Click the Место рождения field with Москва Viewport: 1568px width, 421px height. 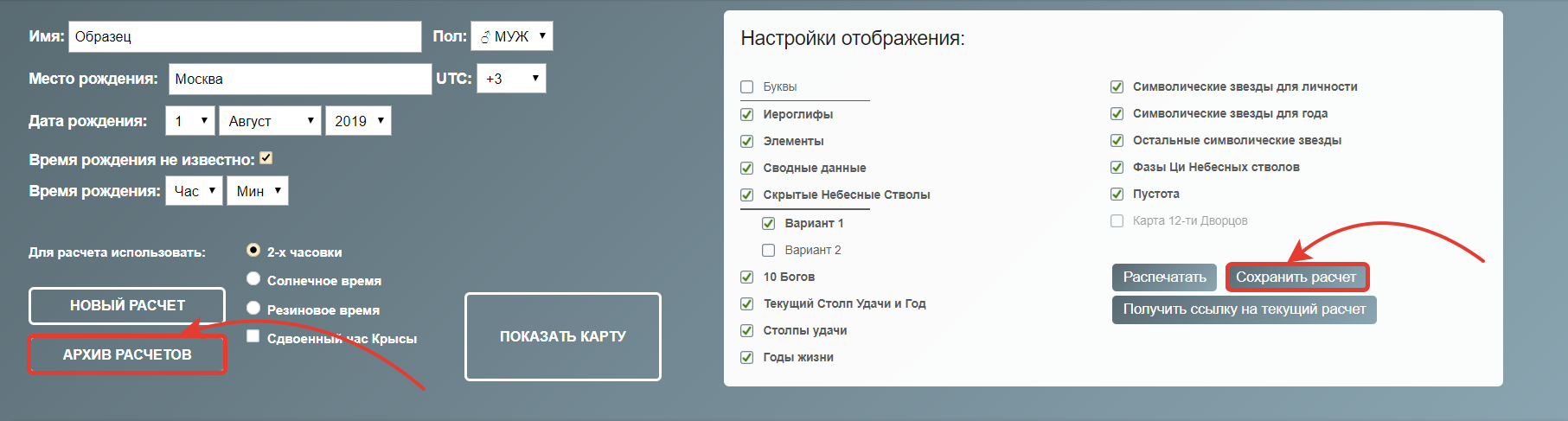tap(300, 79)
